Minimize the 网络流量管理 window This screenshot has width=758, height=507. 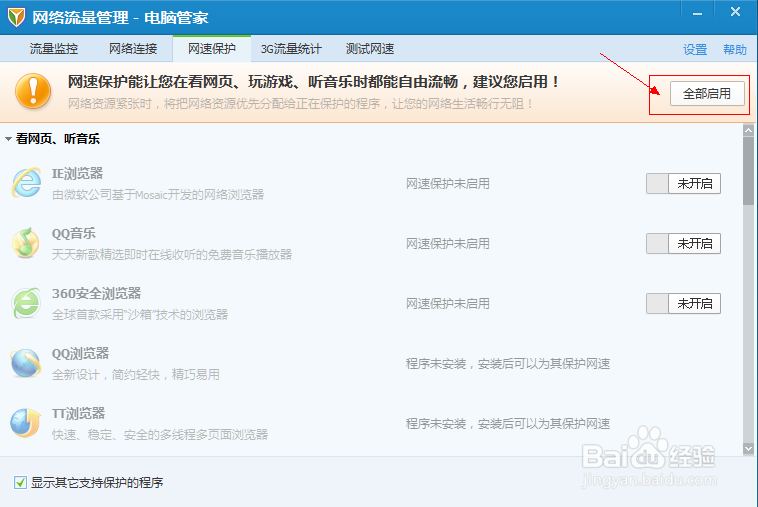pos(697,14)
